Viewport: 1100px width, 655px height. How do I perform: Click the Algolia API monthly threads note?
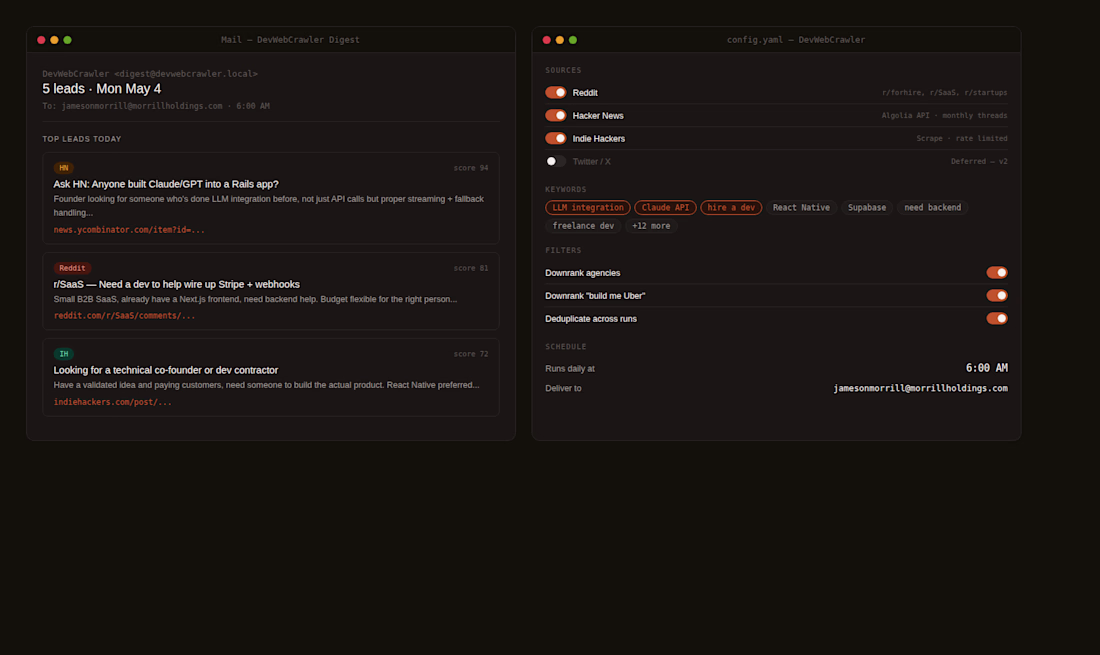944,116
